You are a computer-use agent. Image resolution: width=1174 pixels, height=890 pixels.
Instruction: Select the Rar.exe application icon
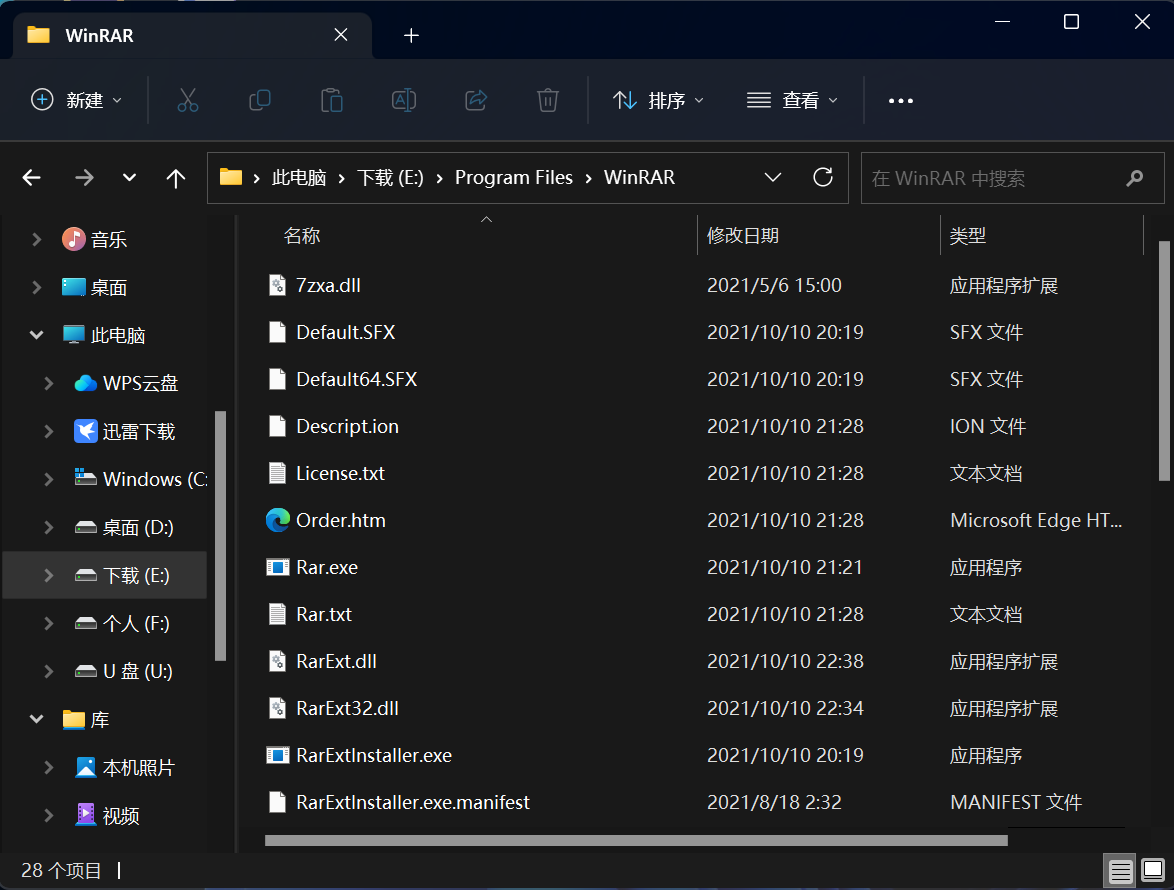pos(278,567)
